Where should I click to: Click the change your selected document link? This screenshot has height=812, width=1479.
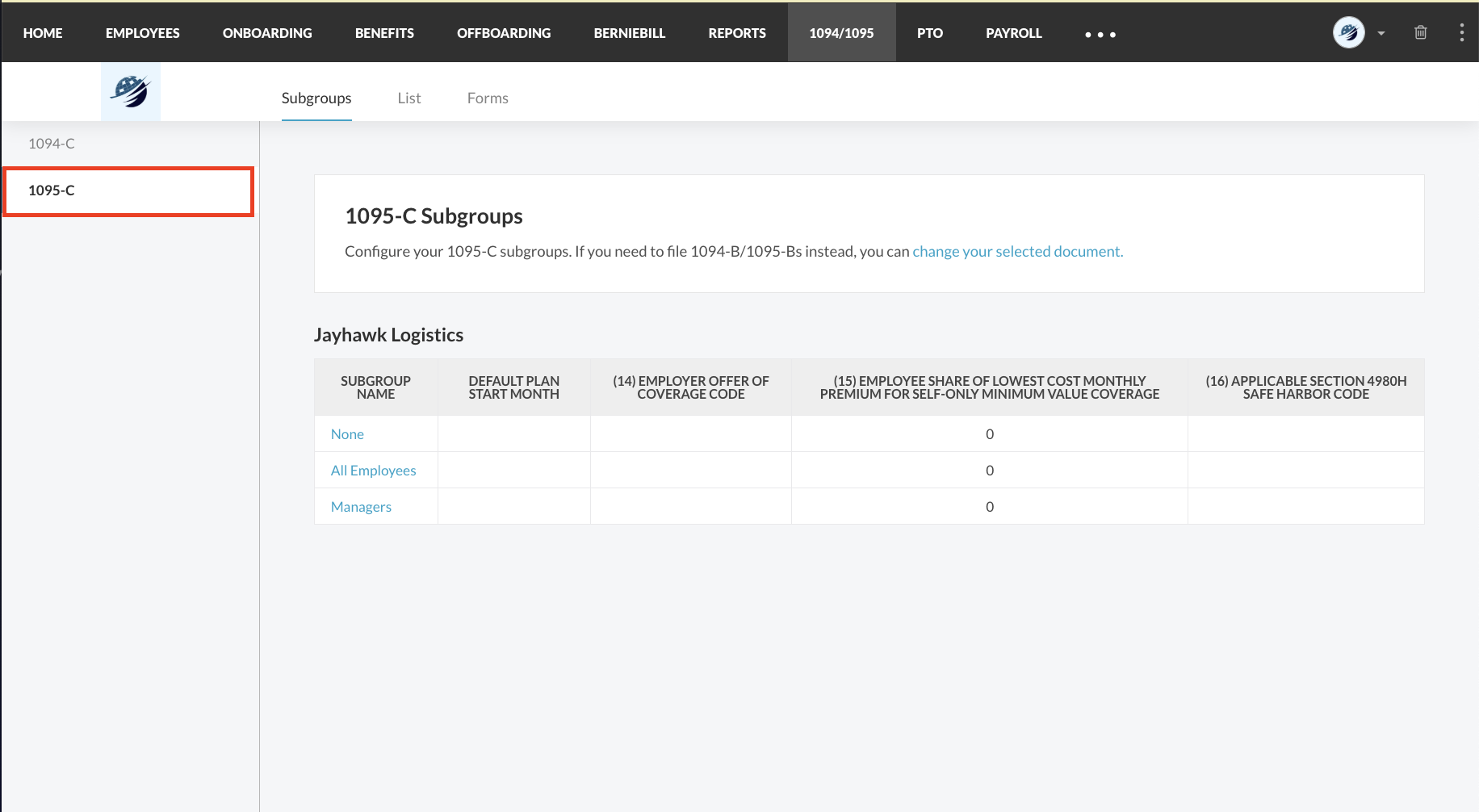1017,252
